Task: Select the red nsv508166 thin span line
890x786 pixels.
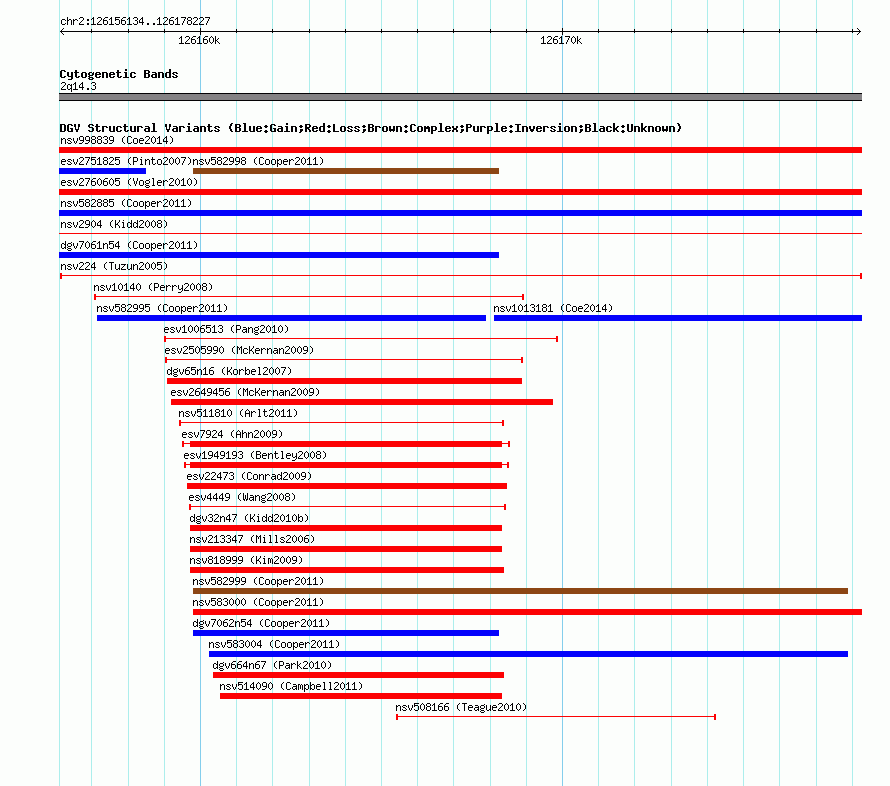Action: tap(556, 717)
